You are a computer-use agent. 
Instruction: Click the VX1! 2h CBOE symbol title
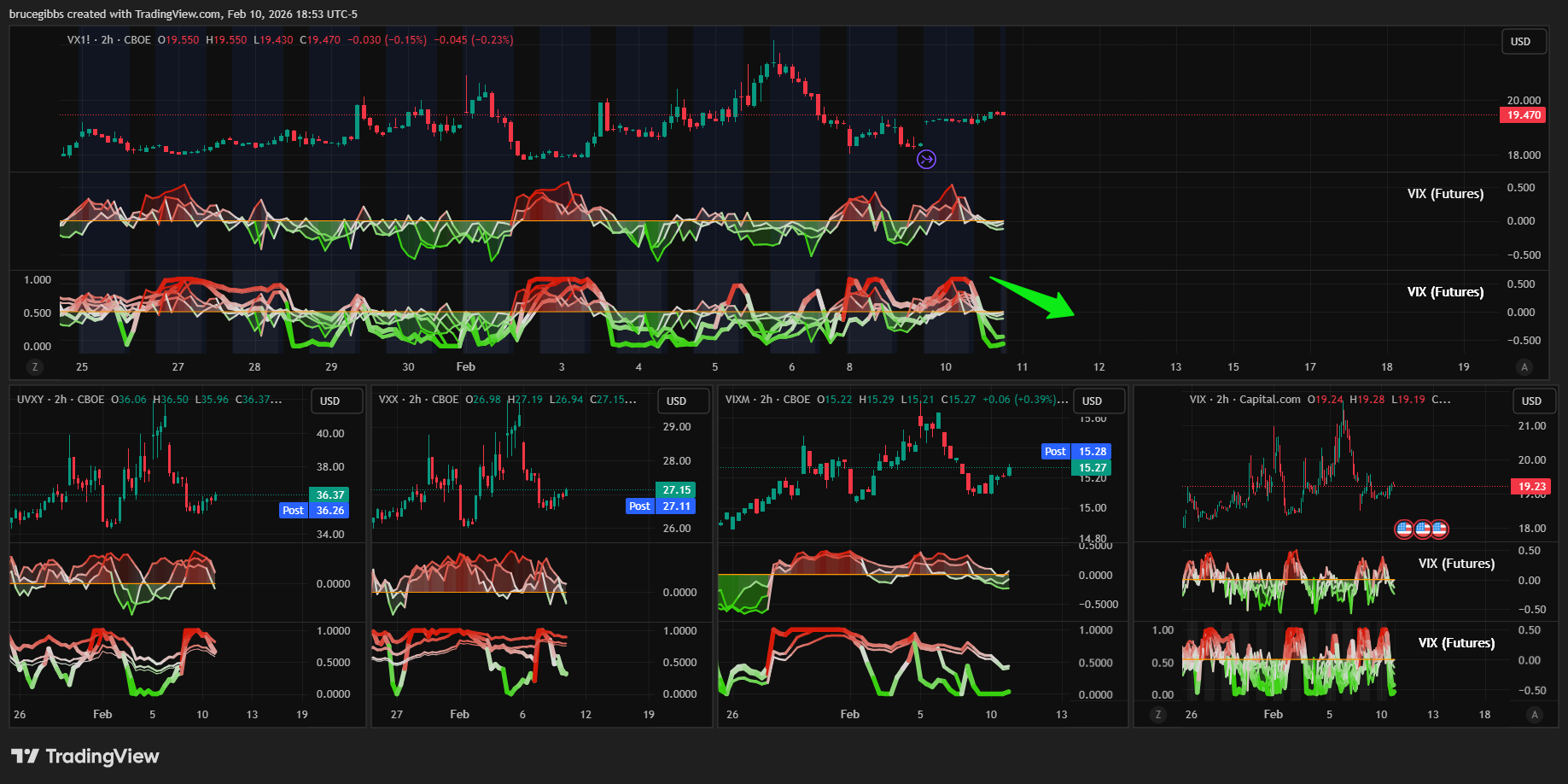point(108,40)
